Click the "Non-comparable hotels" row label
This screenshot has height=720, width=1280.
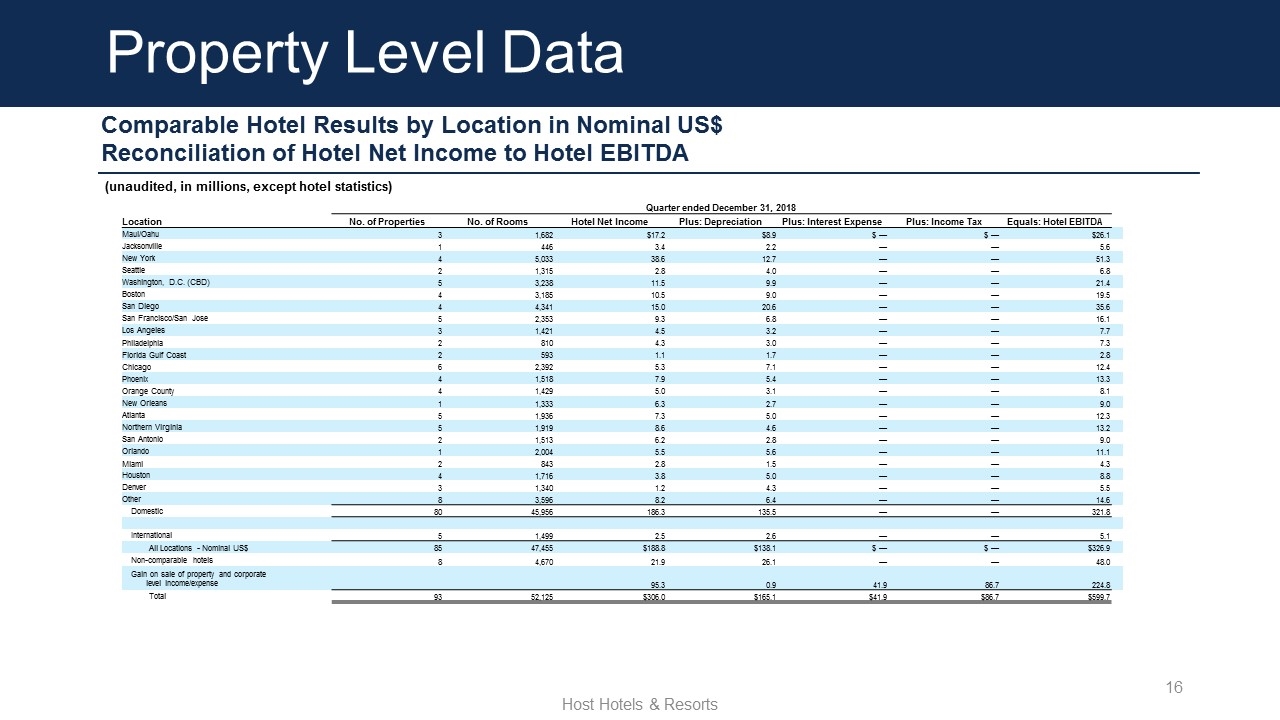tap(173, 561)
